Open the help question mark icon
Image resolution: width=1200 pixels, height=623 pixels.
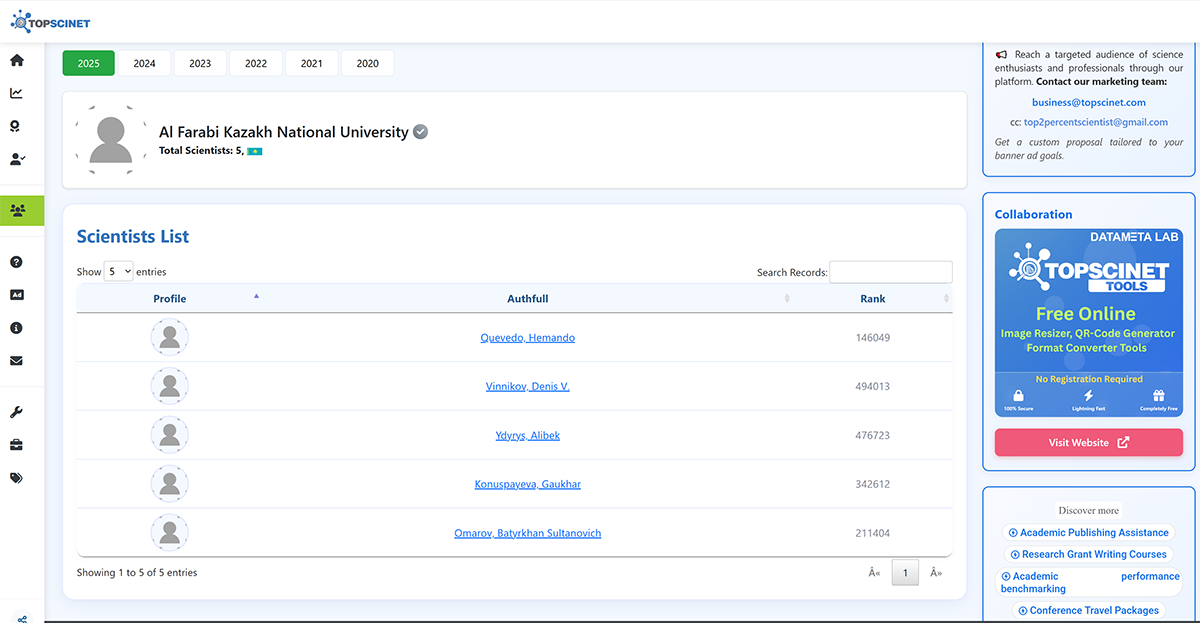tap(17, 262)
